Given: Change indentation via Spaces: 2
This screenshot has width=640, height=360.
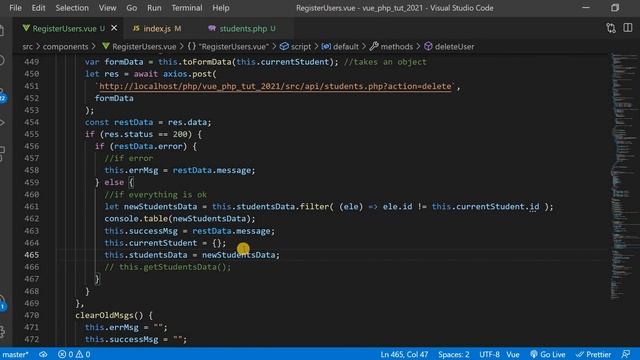Looking at the screenshot, I should 453,354.
